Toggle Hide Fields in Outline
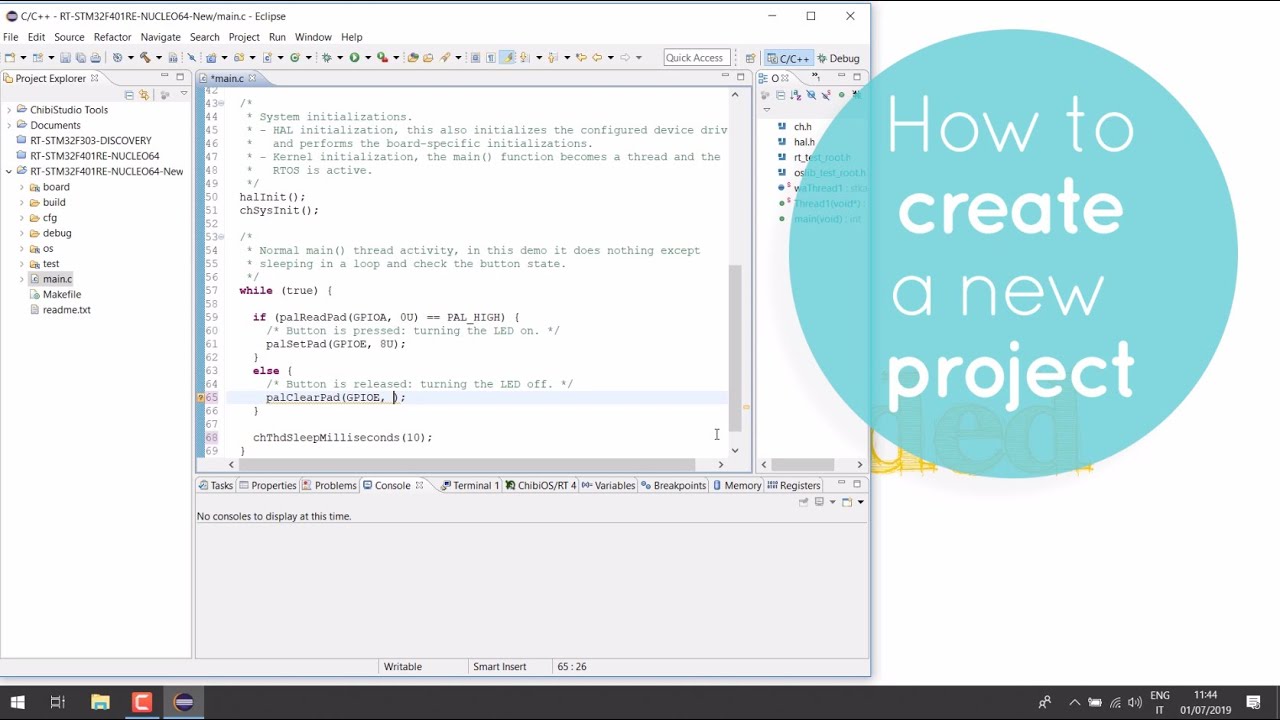 tap(811, 95)
